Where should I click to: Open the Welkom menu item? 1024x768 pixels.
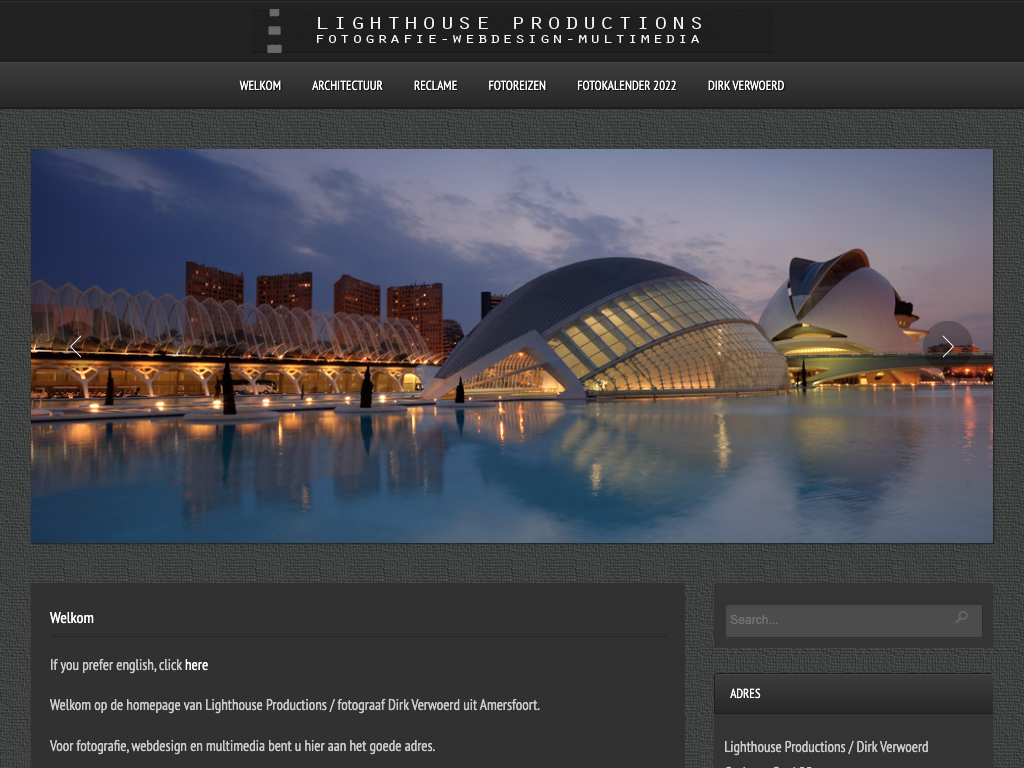[260, 86]
